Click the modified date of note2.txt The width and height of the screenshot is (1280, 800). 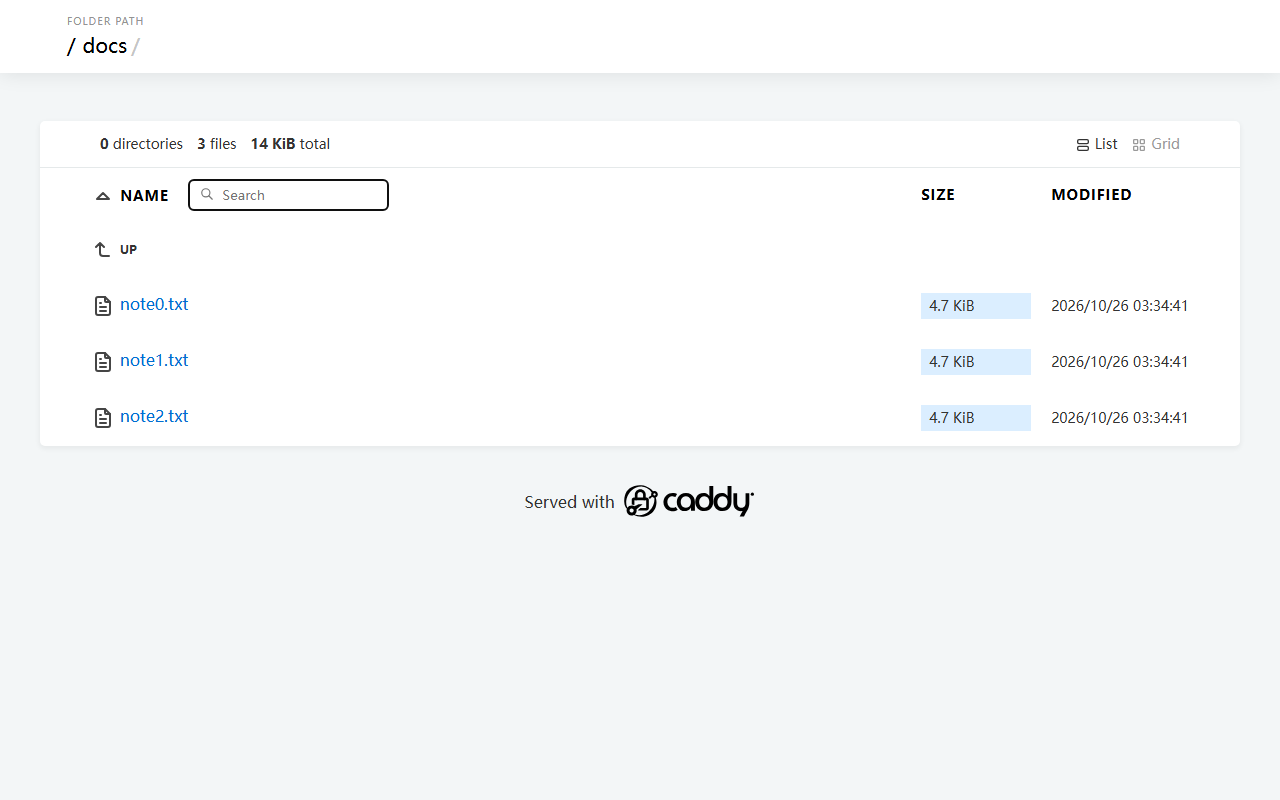click(1120, 418)
